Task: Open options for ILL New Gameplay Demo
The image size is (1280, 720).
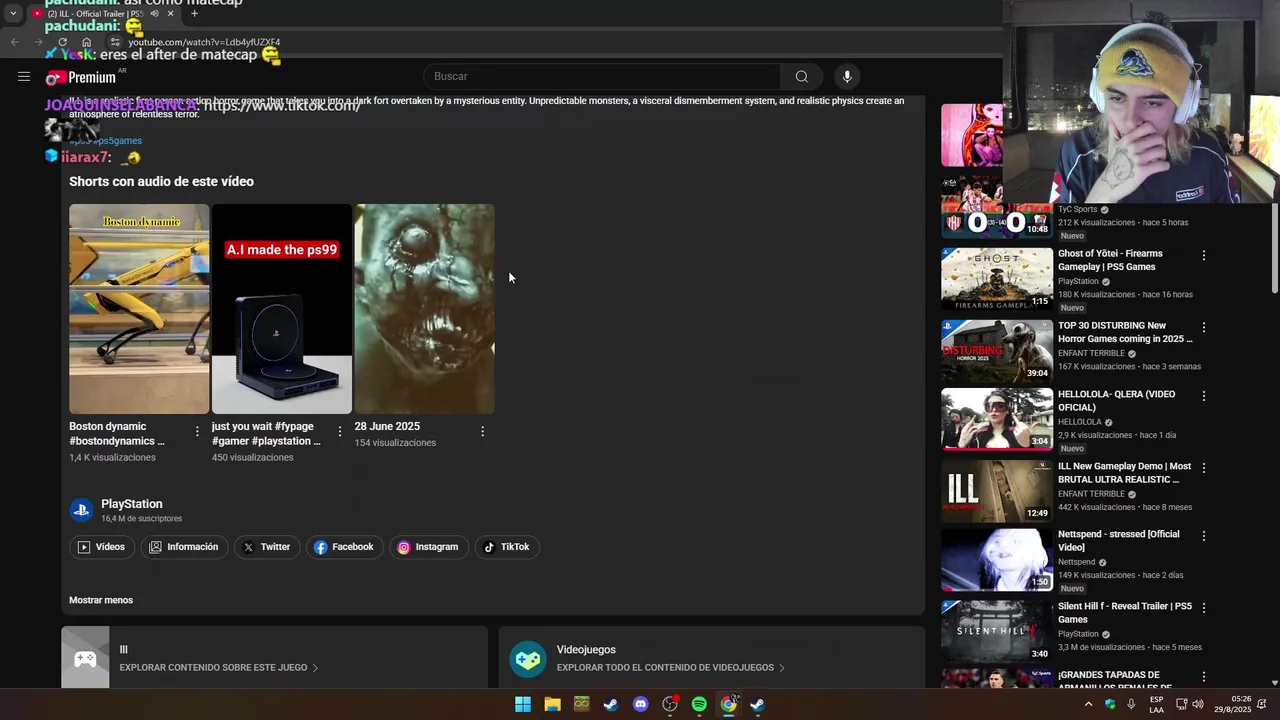Action: [x=1204, y=468]
